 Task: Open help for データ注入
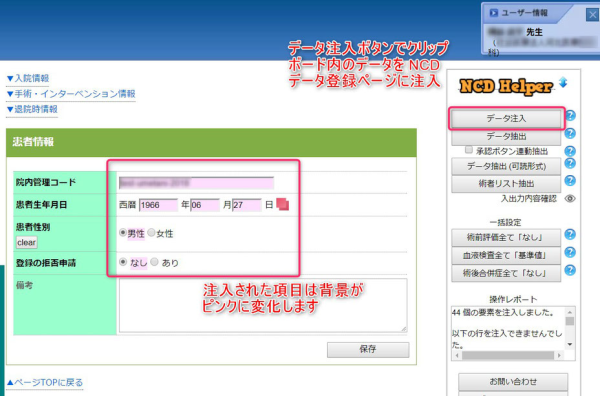(570, 116)
